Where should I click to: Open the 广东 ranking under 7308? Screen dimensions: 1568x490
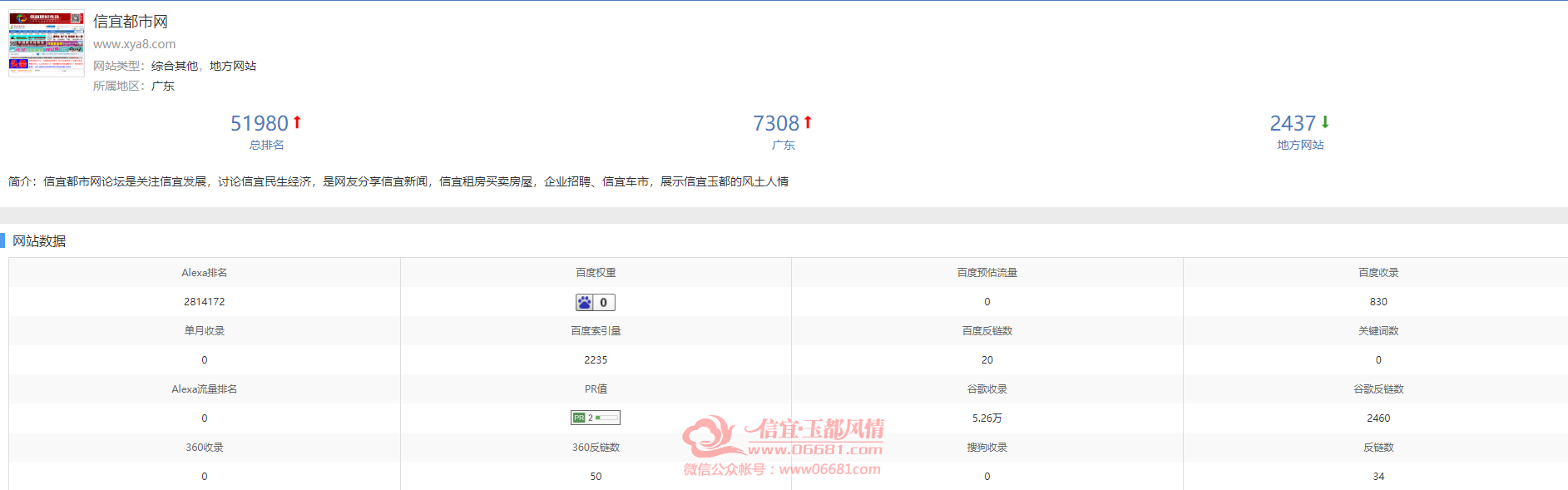click(784, 145)
